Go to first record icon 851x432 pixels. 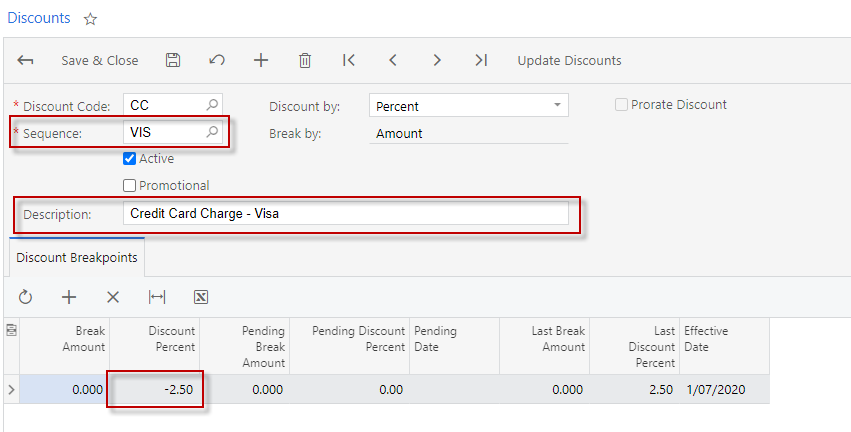click(349, 61)
